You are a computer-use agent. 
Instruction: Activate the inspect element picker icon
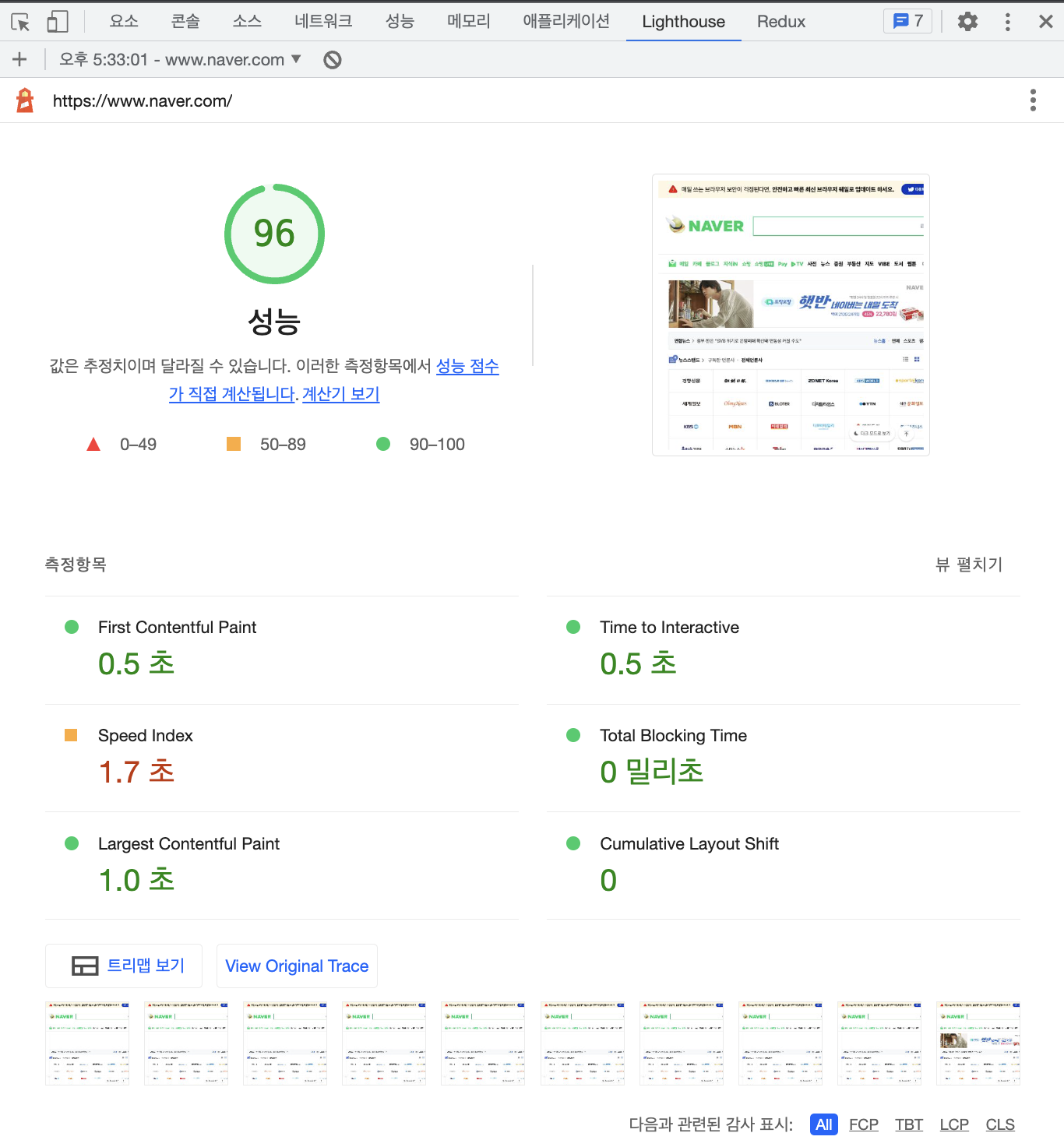[21, 22]
